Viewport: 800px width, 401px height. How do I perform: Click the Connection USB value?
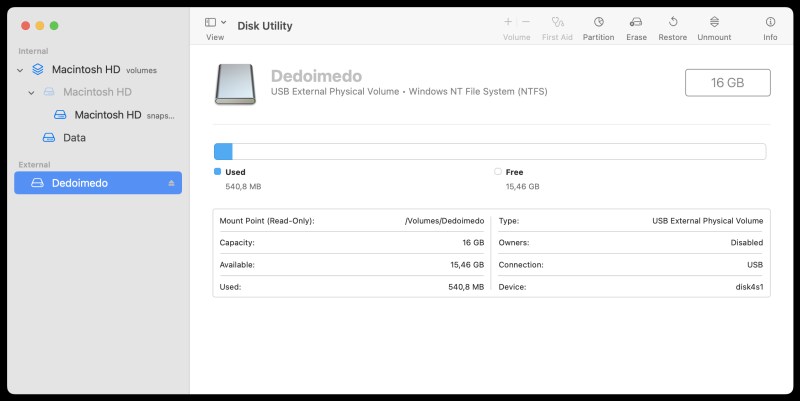click(x=755, y=265)
